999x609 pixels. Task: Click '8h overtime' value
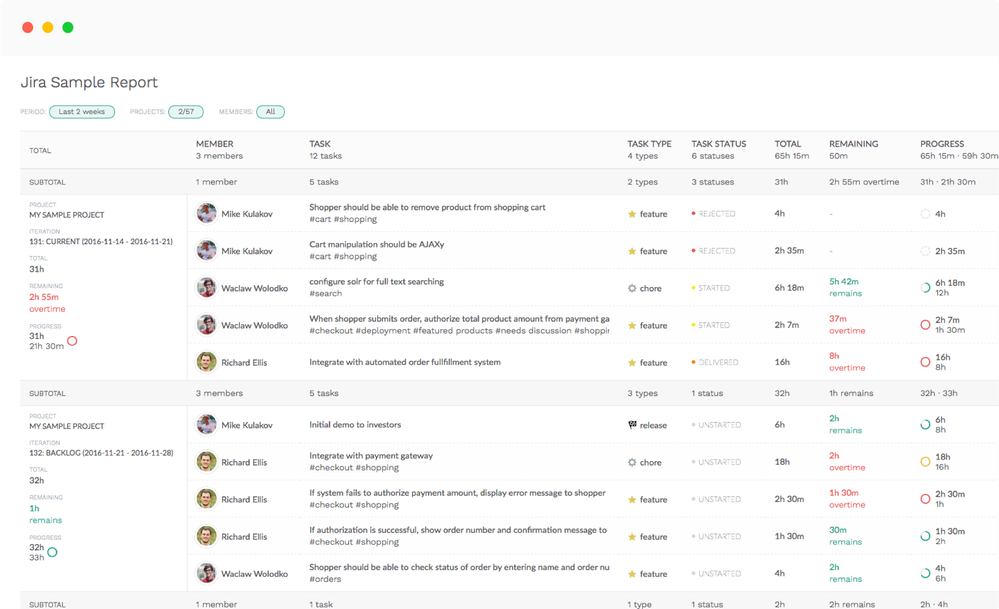847,362
